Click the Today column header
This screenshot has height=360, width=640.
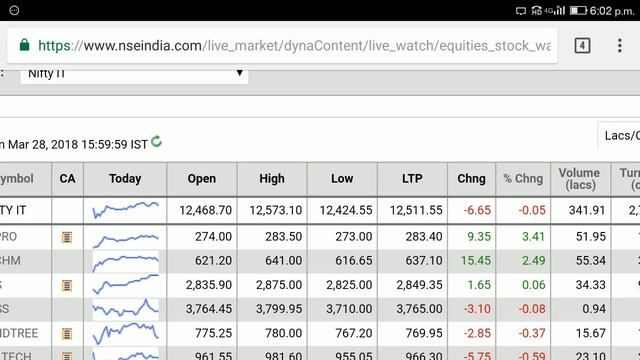[x=125, y=179]
